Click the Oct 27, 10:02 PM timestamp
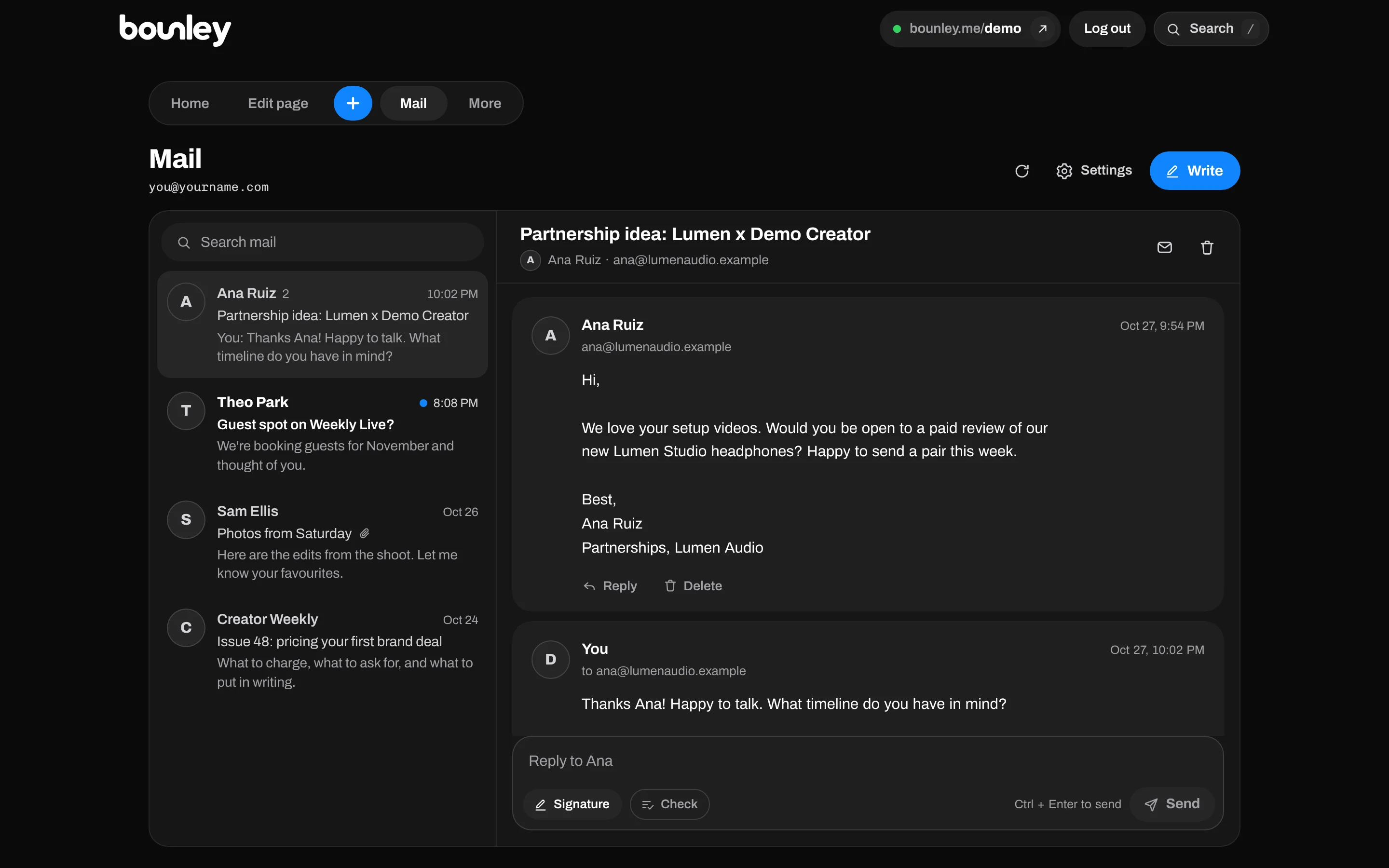 tap(1157, 650)
